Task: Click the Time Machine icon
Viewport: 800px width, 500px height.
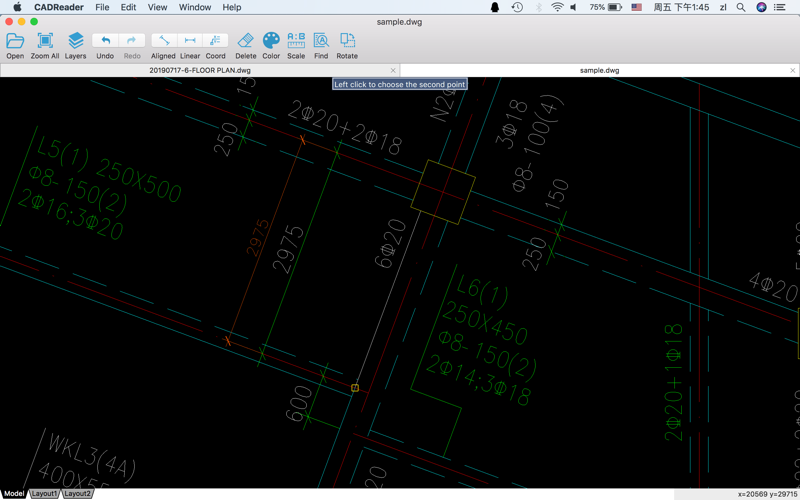Action: [x=517, y=7]
